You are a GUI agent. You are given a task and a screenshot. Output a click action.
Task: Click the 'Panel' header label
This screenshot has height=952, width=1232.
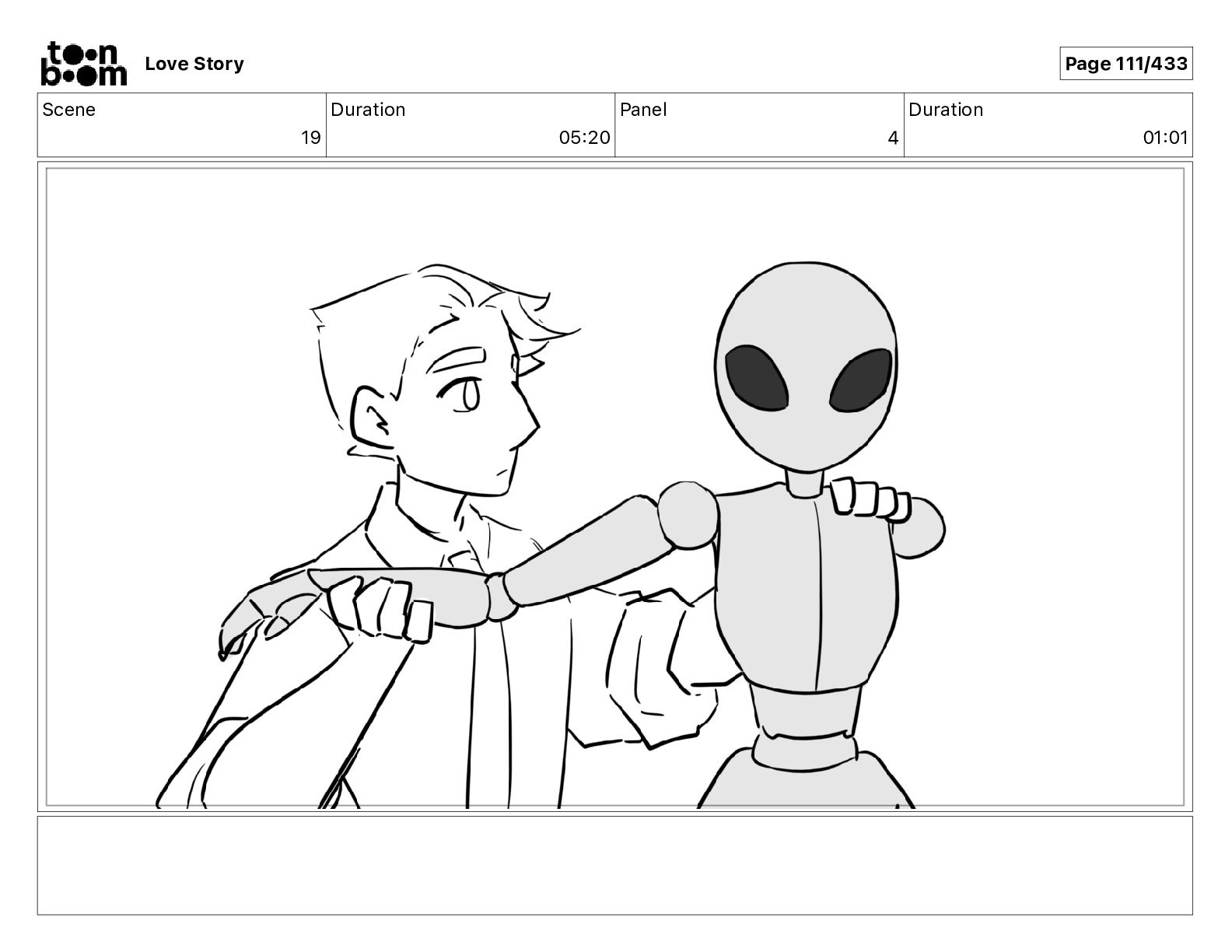(x=643, y=110)
